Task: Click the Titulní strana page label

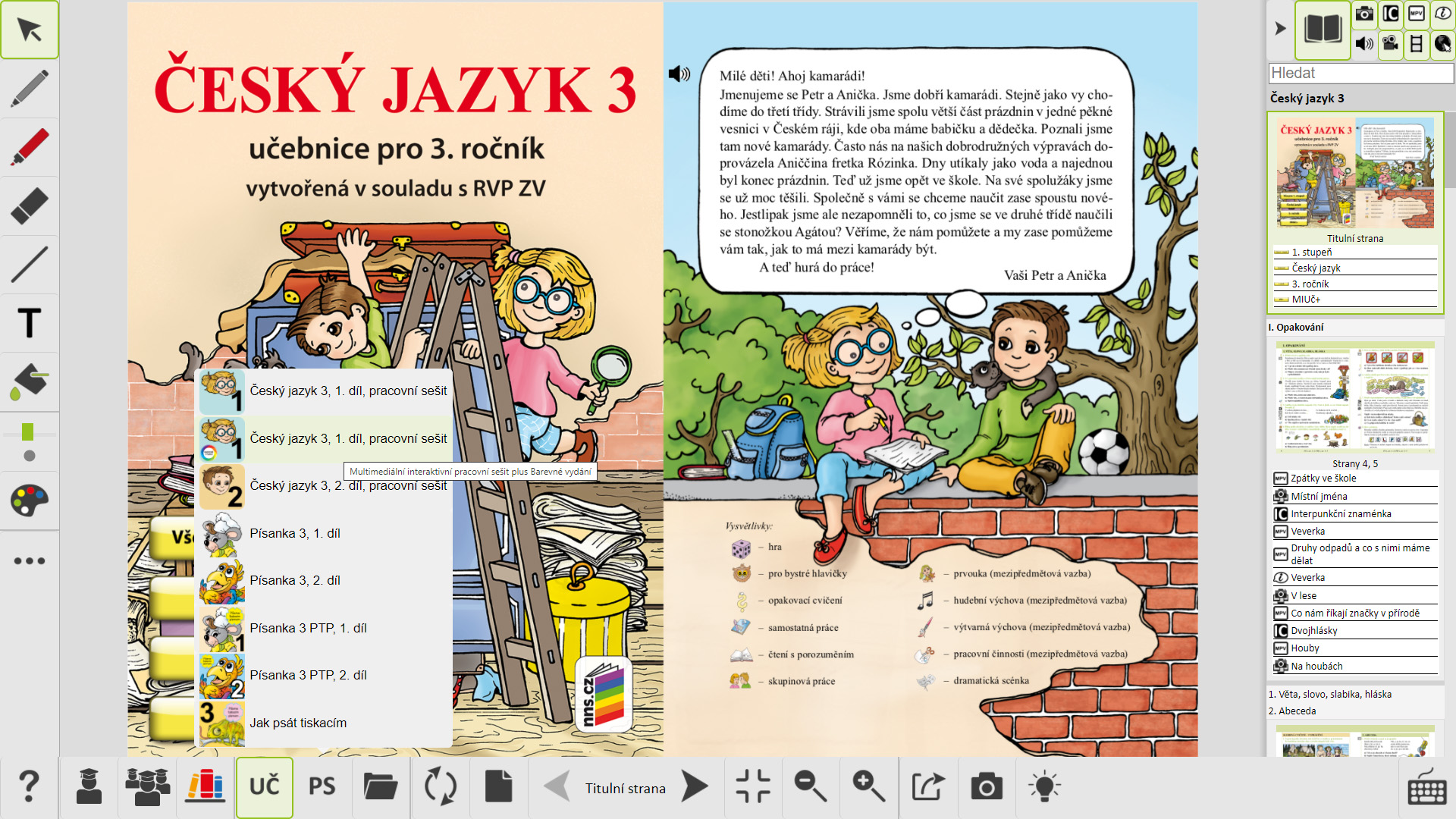Action: pyautogui.click(x=626, y=789)
